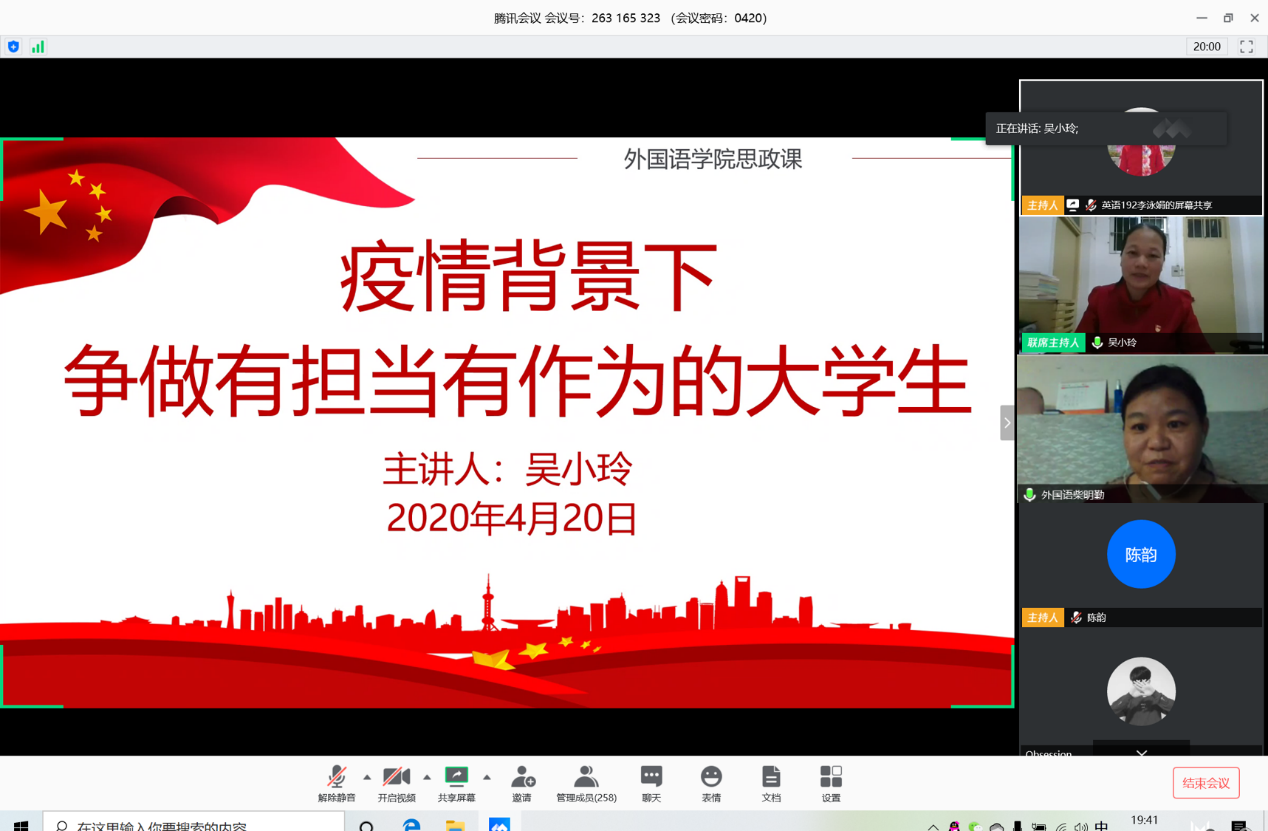Click the green network signal icon

tap(38, 46)
